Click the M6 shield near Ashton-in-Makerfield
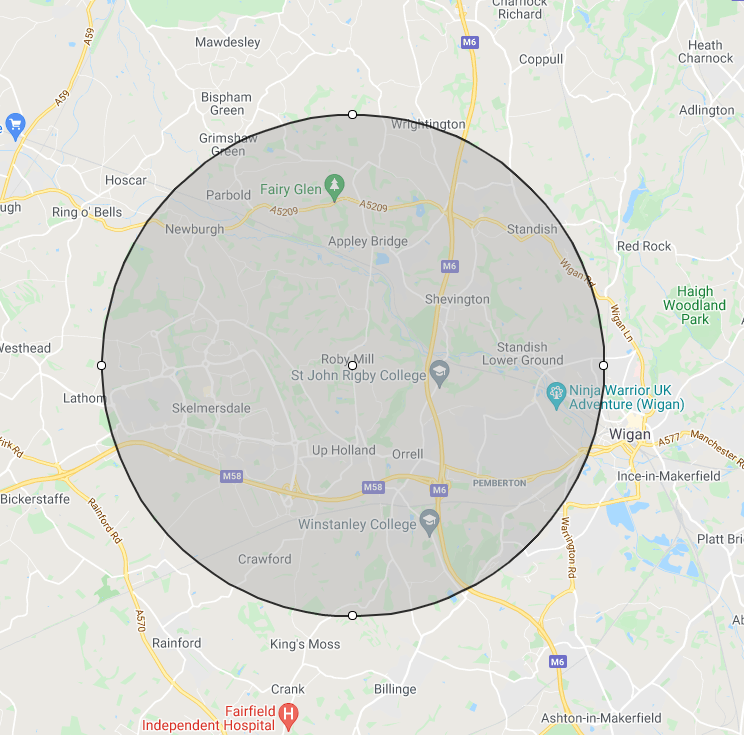744x735 pixels. pos(558,661)
